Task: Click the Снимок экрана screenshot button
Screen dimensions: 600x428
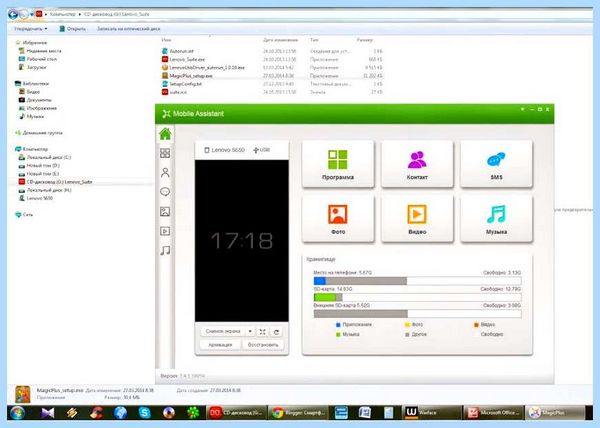Action: pyautogui.click(x=223, y=332)
